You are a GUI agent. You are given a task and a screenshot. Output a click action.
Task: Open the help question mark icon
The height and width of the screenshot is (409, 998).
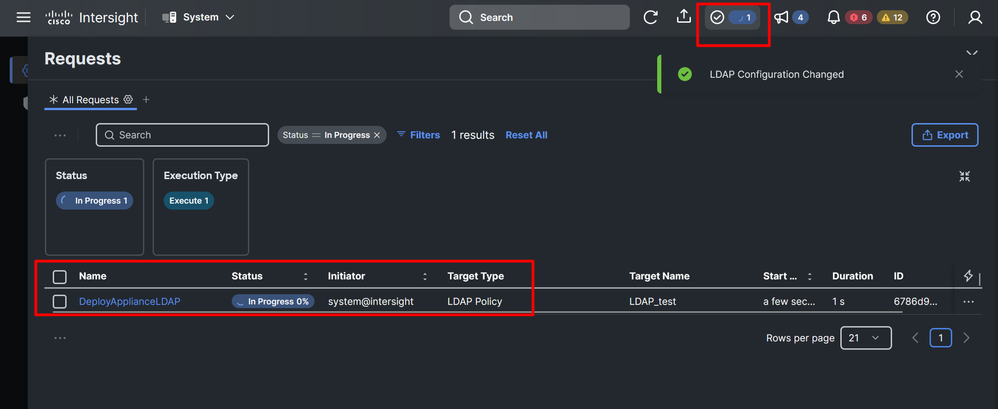click(x=933, y=17)
